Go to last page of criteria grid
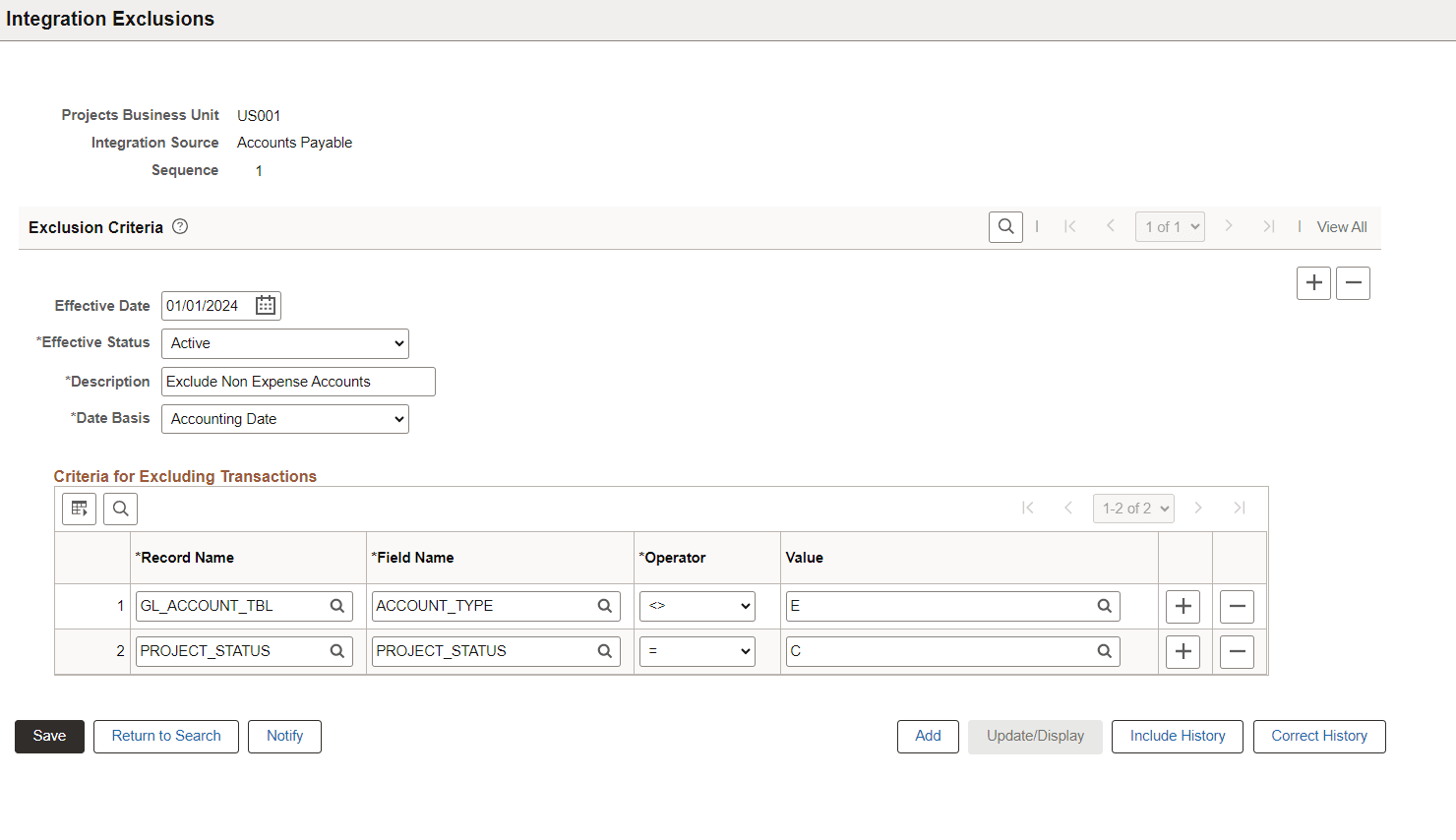The width and height of the screenshot is (1456, 840). click(1240, 509)
